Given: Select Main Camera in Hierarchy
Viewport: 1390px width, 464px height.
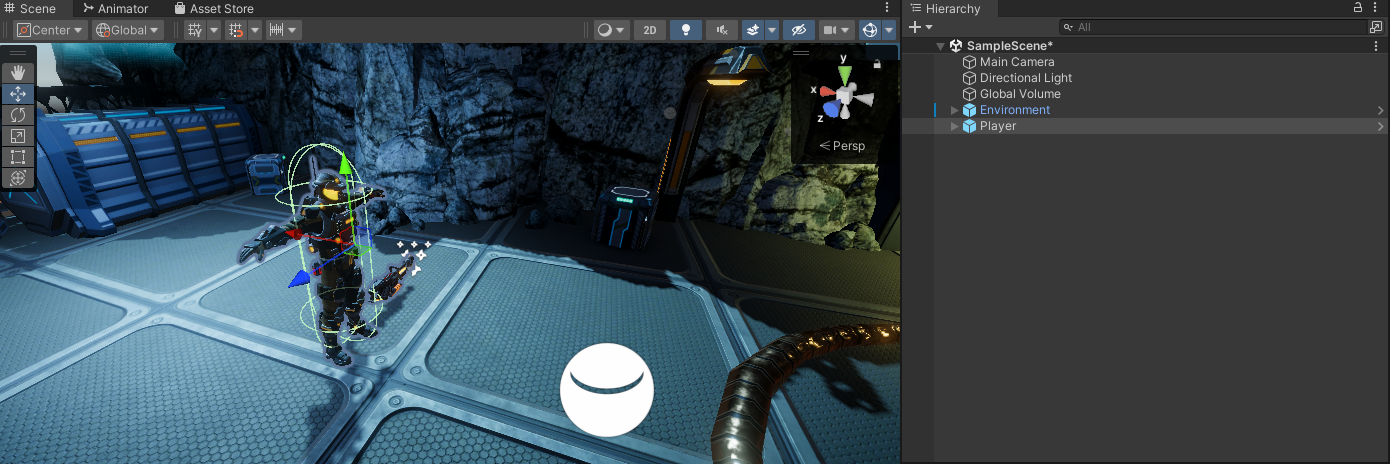Looking at the screenshot, I should pos(1017,62).
